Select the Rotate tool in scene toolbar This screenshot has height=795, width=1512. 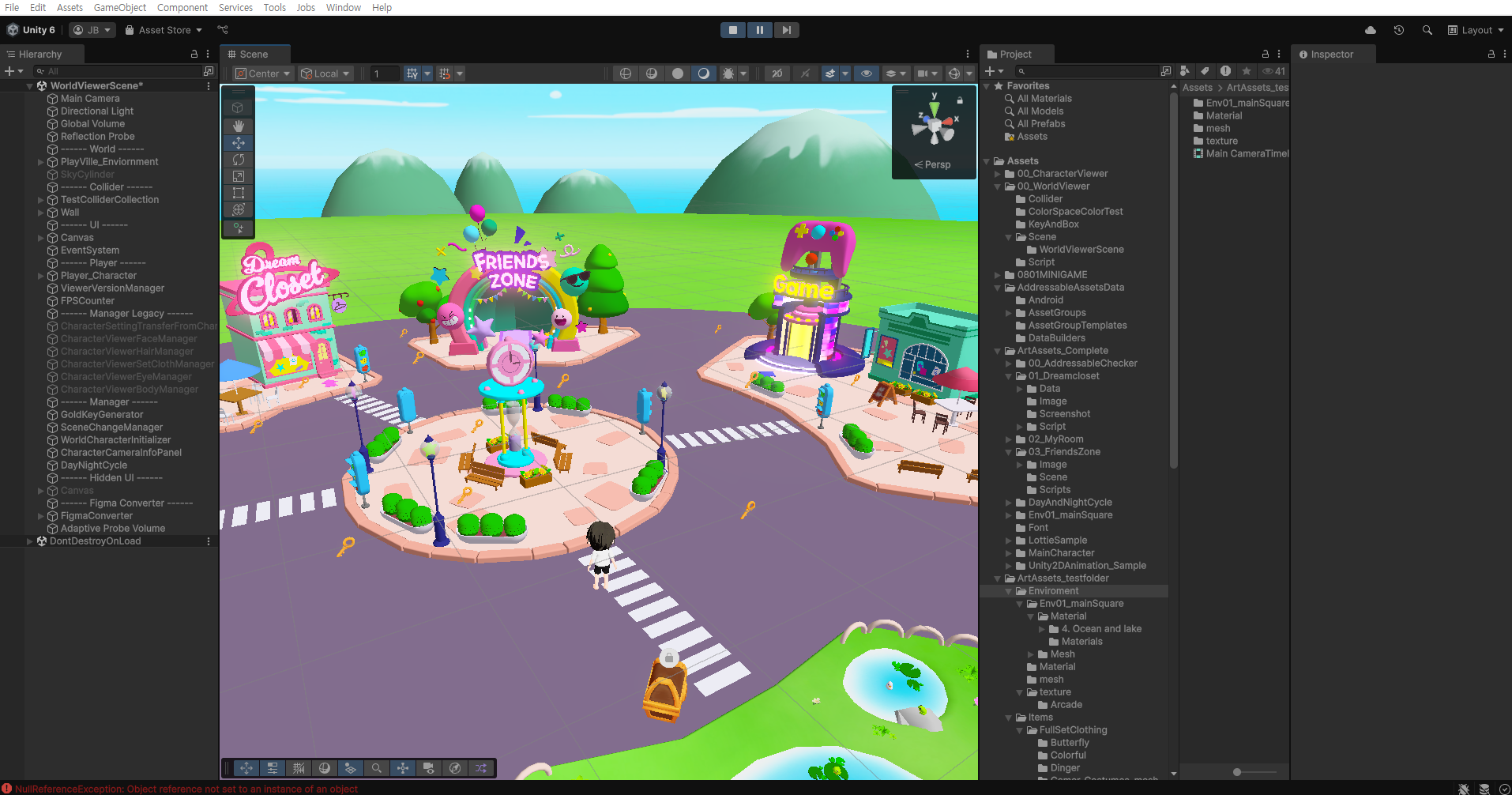pos(238,160)
